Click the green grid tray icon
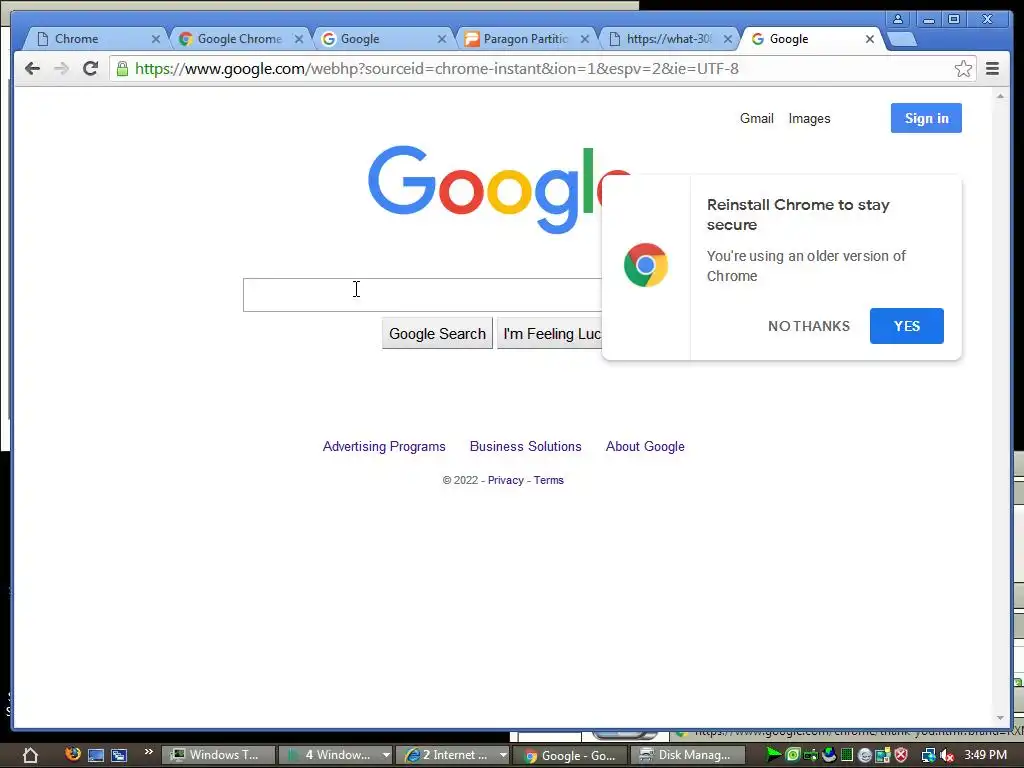The width and height of the screenshot is (1024, 768). tap(847, 754)
